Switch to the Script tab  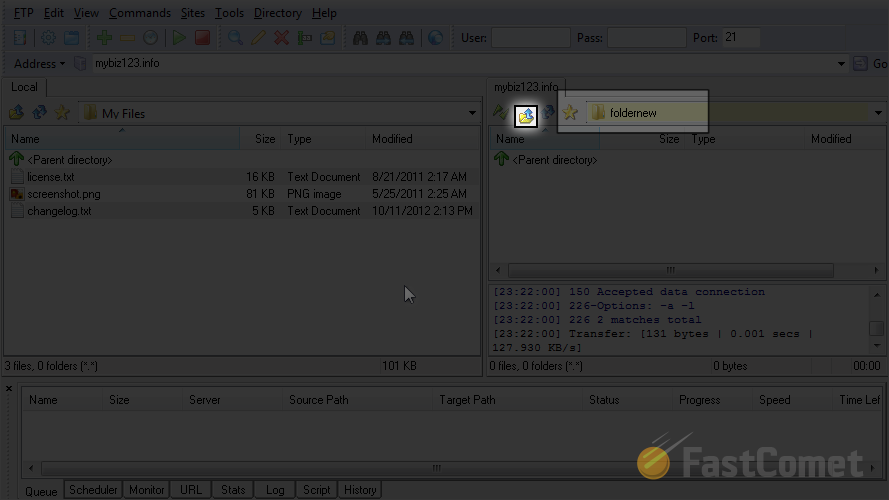tap(316, 490)
